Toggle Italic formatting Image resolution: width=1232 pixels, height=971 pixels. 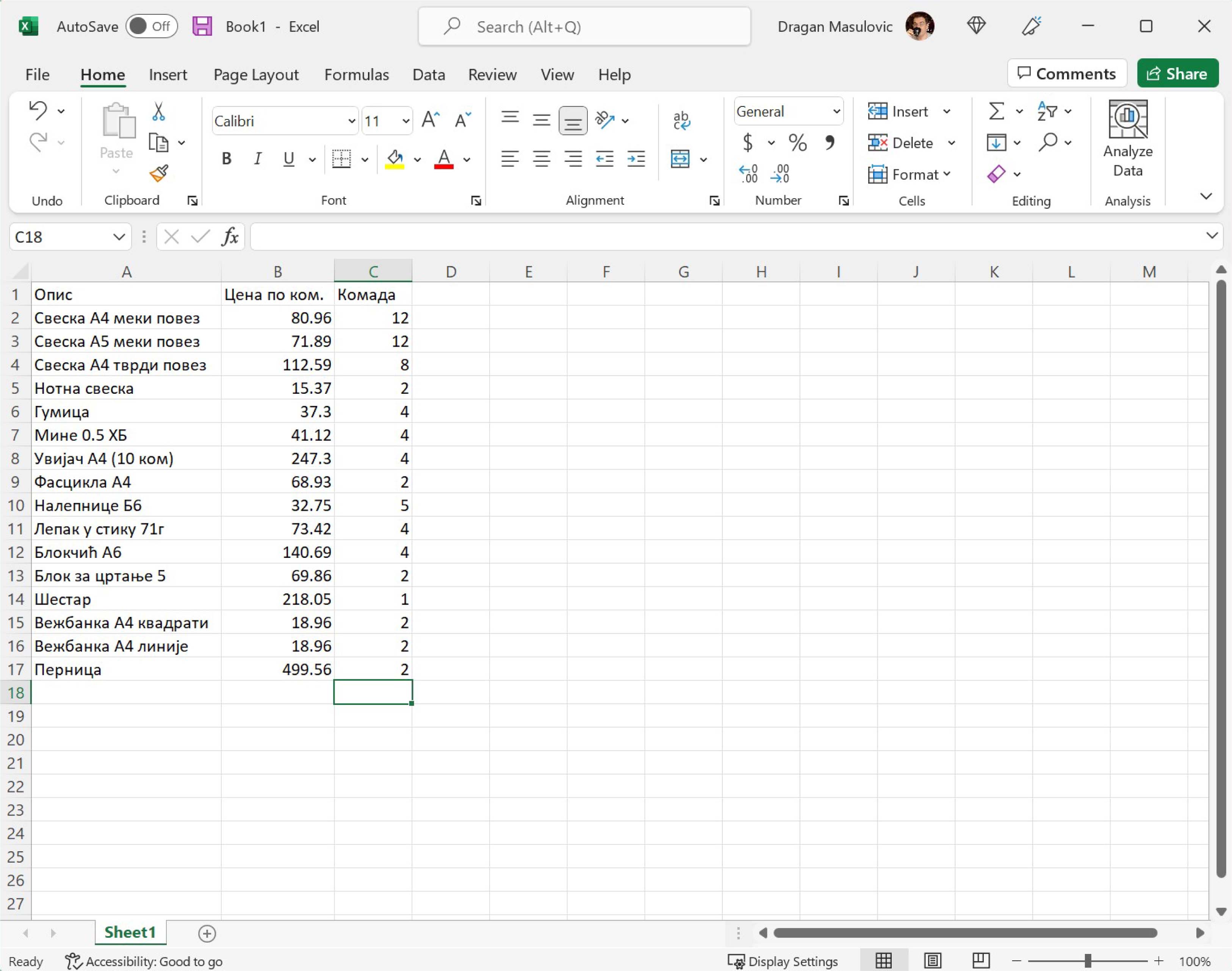pos(258,158)
